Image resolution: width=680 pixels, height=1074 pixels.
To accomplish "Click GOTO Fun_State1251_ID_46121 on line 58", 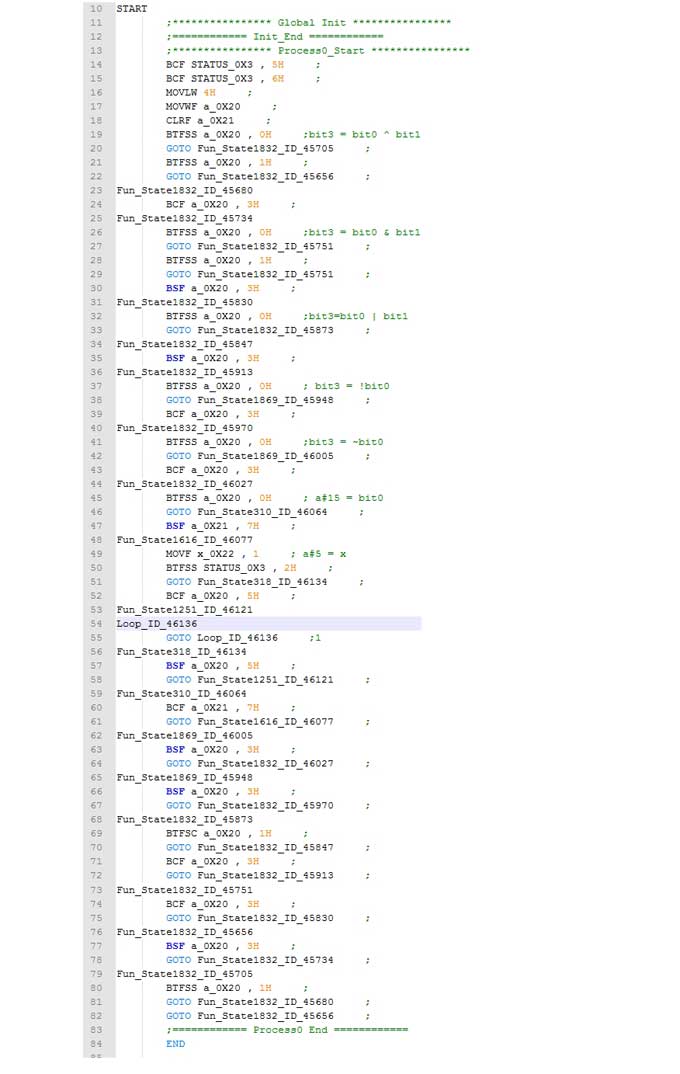I will (x=249, y=680).
